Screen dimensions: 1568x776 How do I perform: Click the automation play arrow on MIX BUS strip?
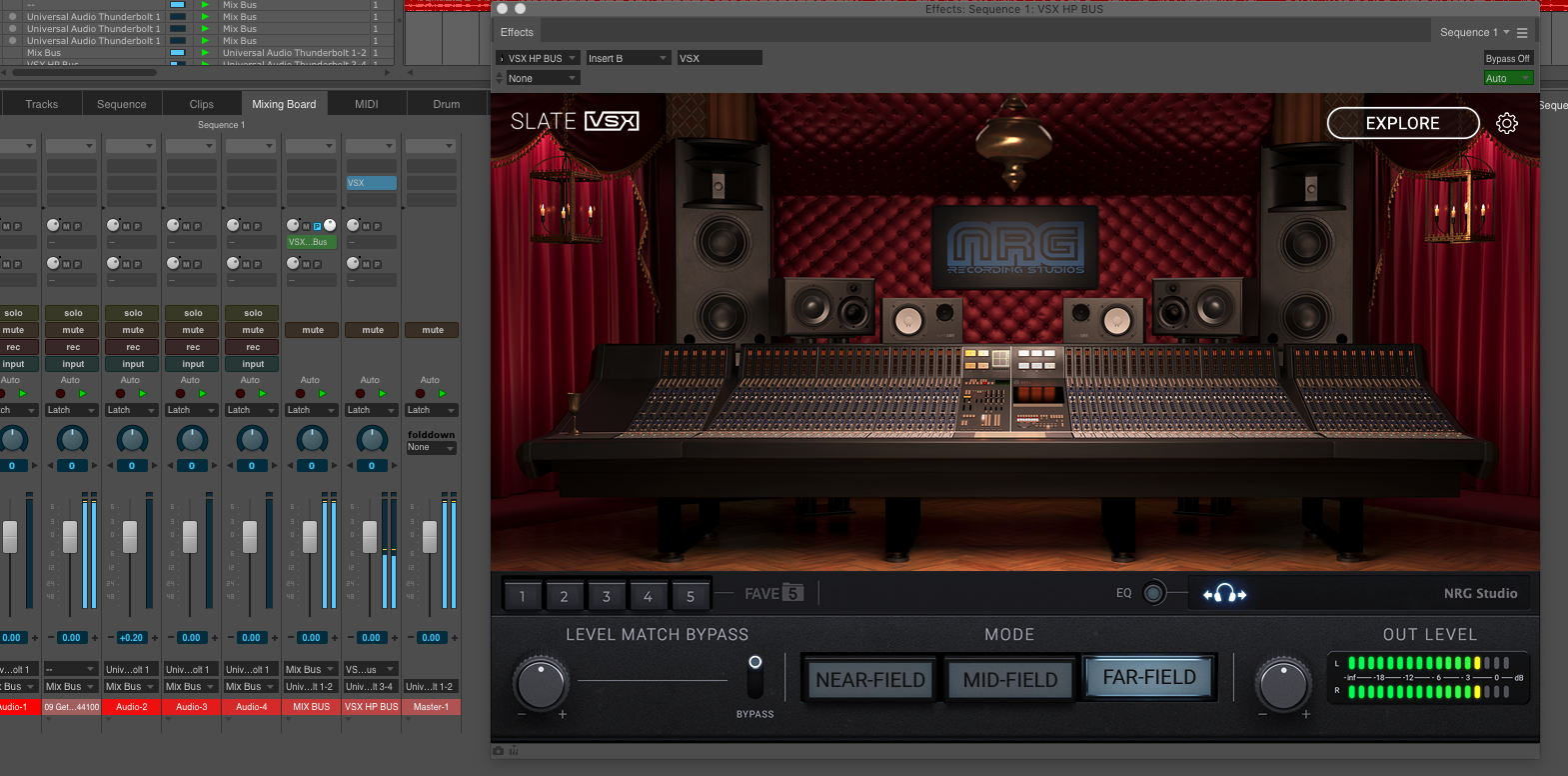click(322, 394)
